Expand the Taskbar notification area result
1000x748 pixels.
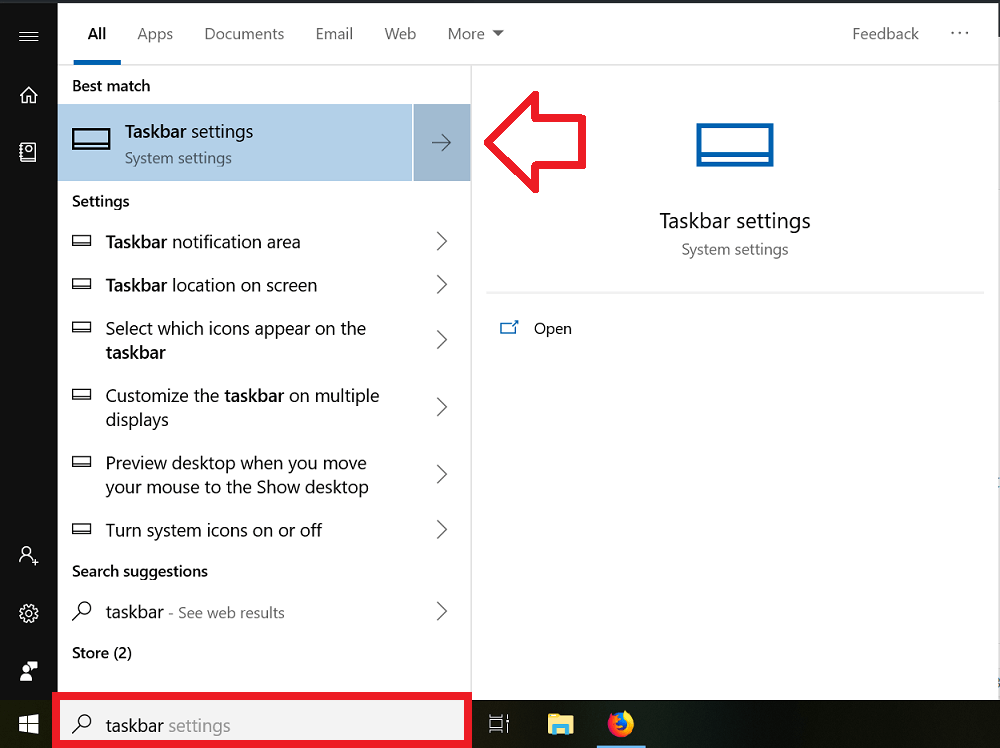203,242
